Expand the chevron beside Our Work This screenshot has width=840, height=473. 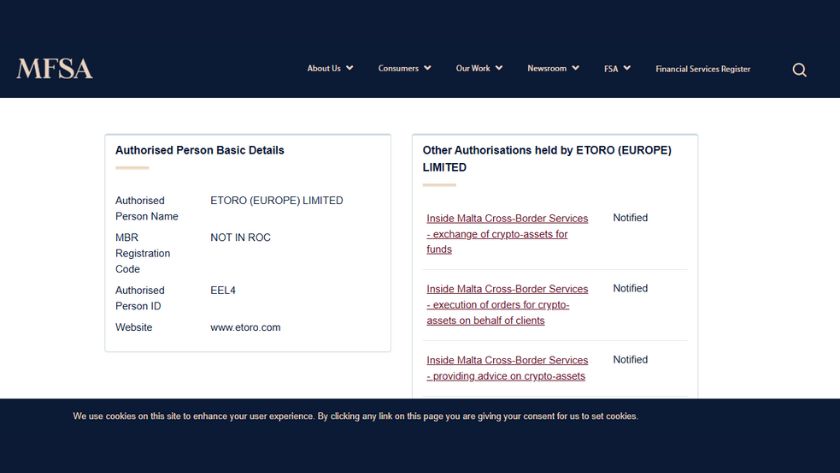tap(499, 68)
